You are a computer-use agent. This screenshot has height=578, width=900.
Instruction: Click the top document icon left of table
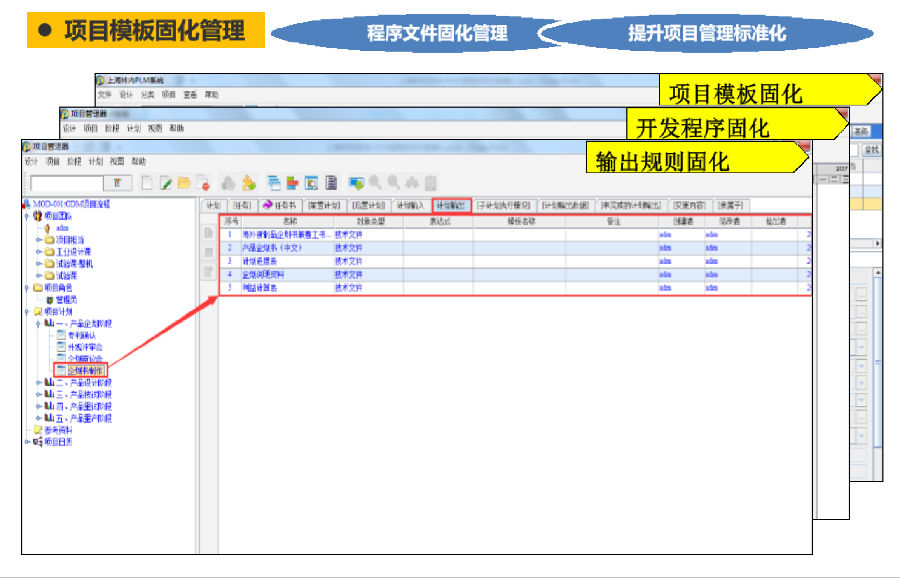tap(209, 234)
